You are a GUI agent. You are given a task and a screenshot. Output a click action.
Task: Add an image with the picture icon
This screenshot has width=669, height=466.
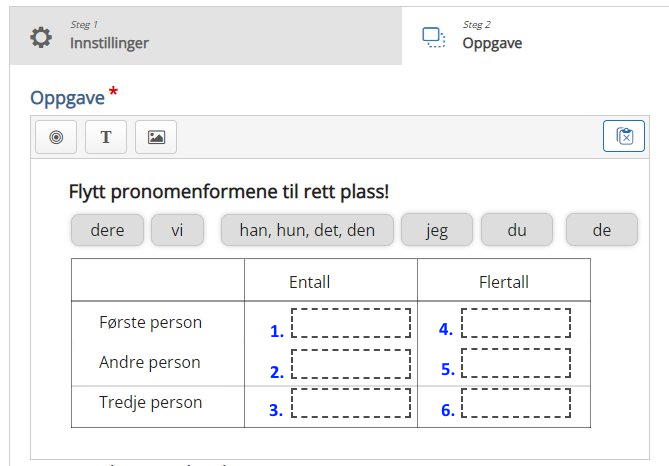pos(156,137)
